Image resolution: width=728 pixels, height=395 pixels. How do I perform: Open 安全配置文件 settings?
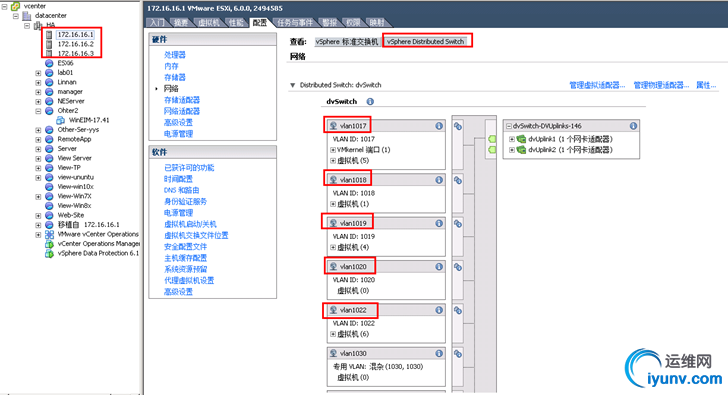click(x=185, y=246)
